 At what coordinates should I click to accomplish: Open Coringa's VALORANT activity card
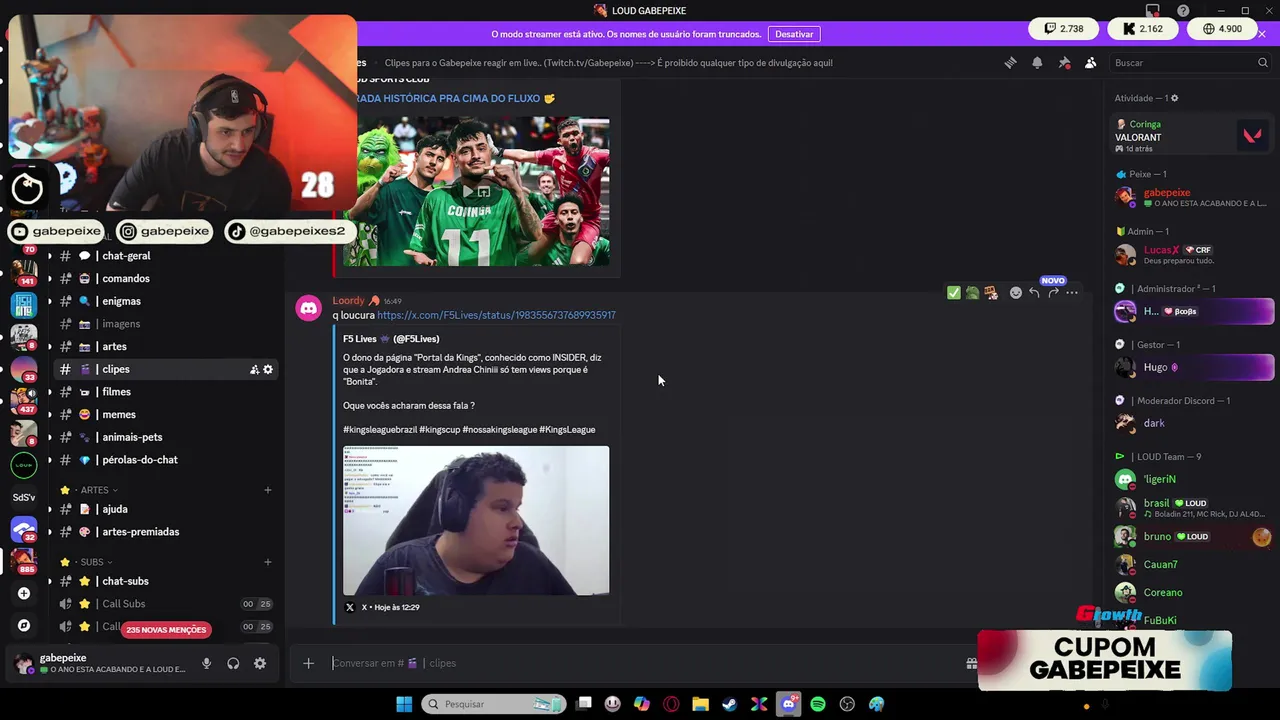click(x=1193, y=136)
